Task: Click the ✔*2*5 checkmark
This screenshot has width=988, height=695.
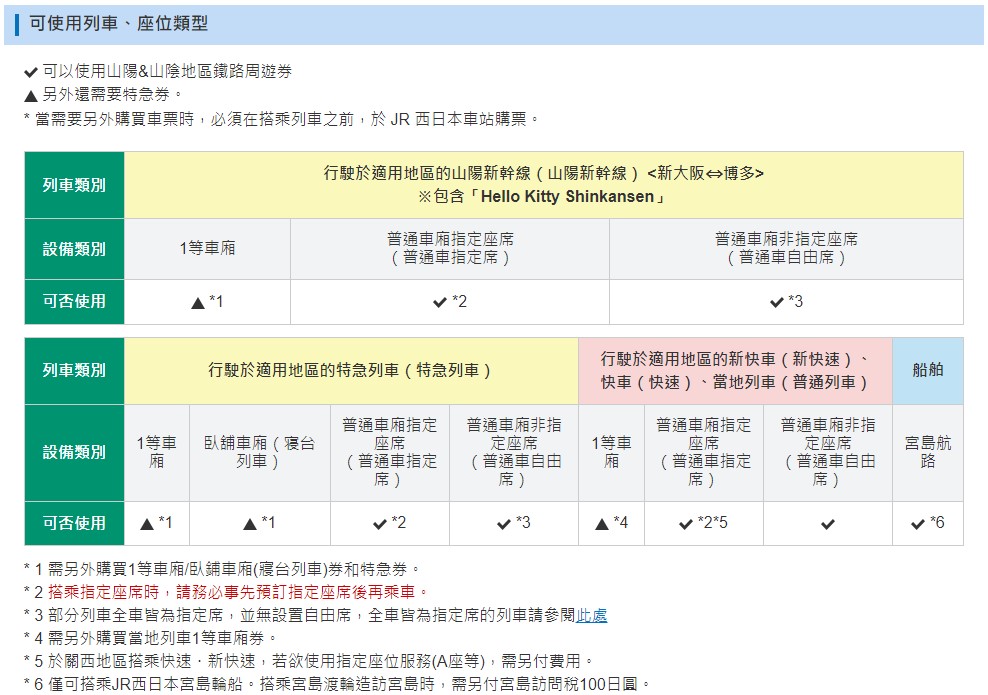Action: 703,523
